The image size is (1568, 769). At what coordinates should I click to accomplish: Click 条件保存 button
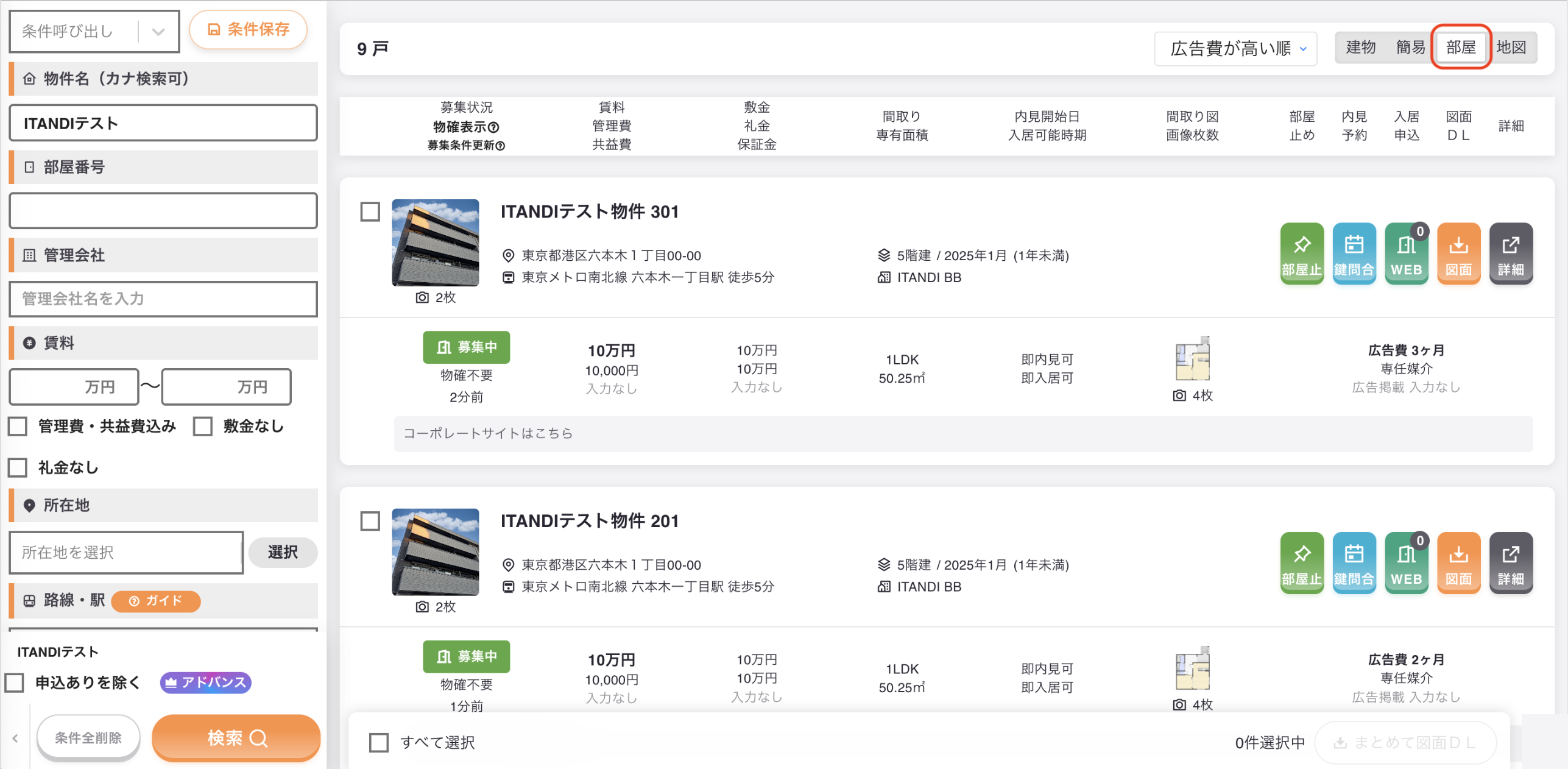(248, 29)
